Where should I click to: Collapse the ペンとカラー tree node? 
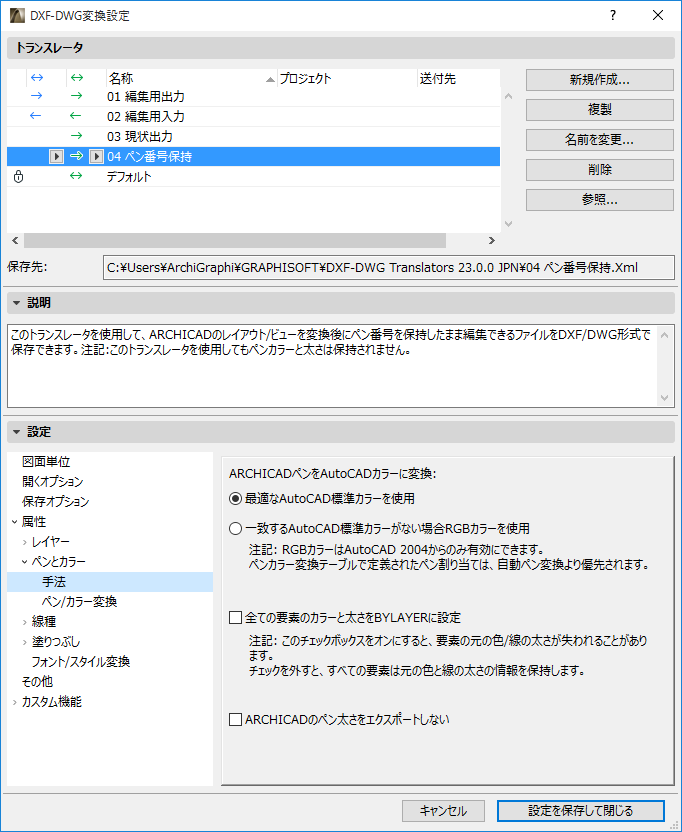[x=25, y=562]
